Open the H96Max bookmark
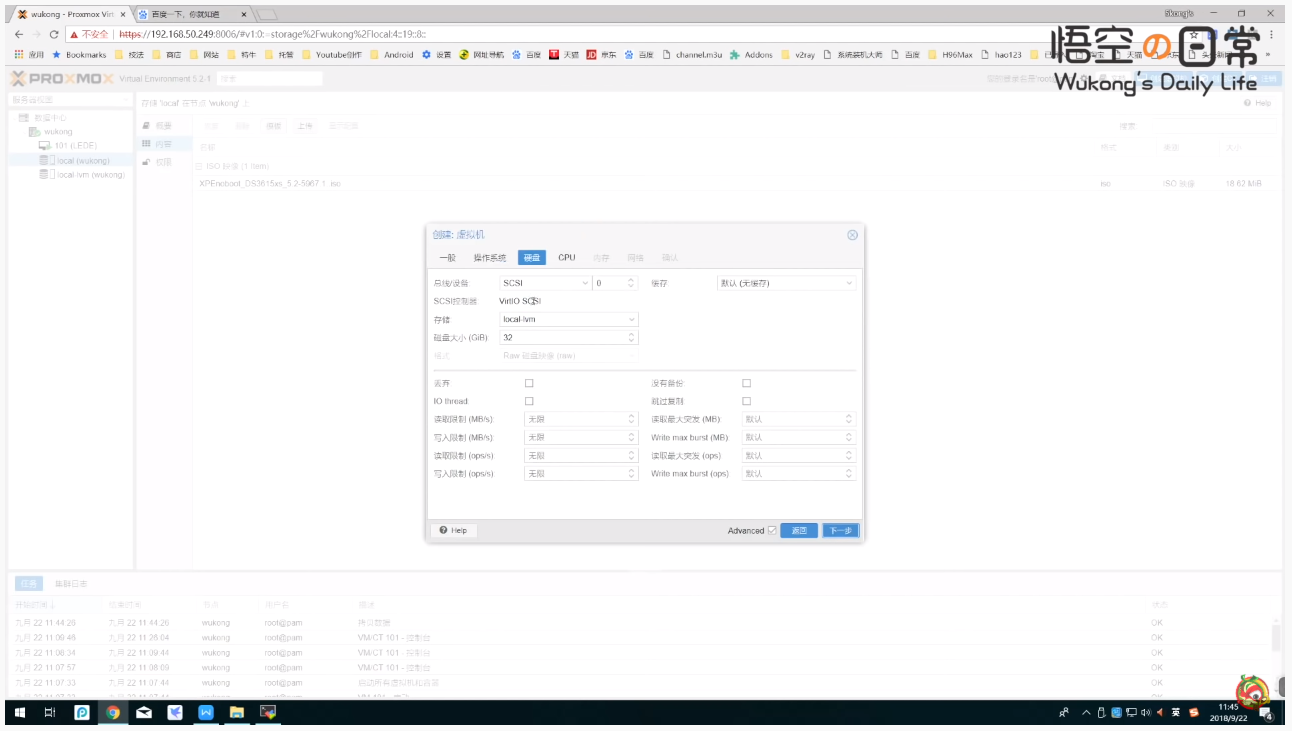 click(x=949, y=55)
